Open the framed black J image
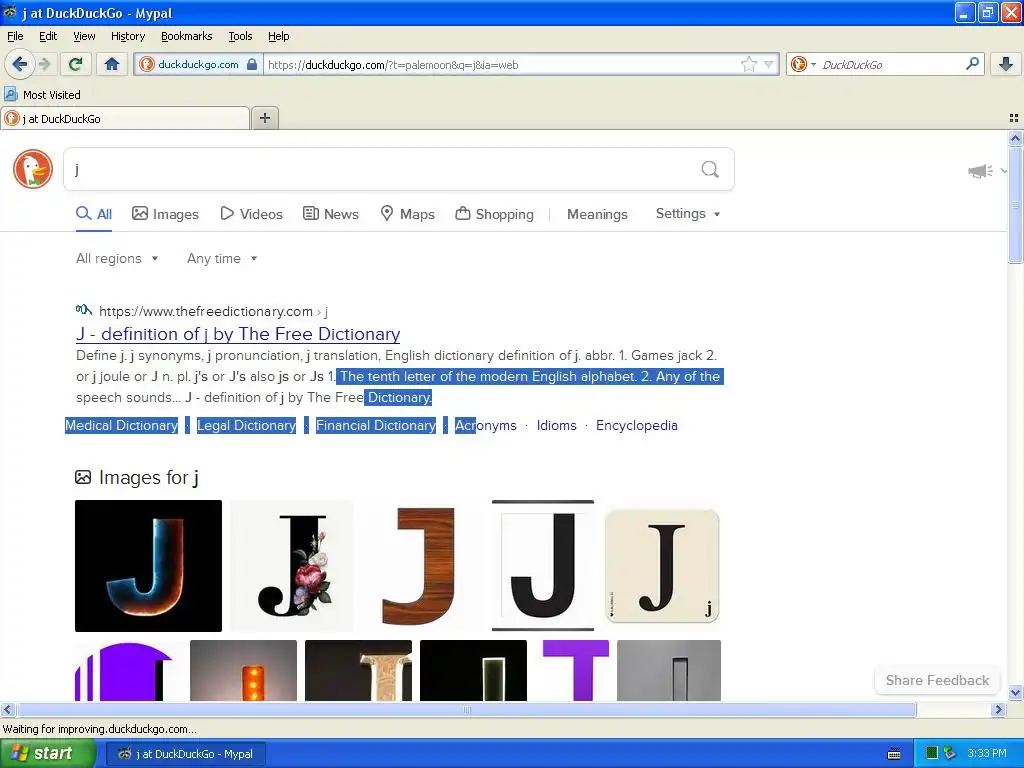The height and width of the screenshot is (768, 1024). pyautogui.click(x=543, y=566)
